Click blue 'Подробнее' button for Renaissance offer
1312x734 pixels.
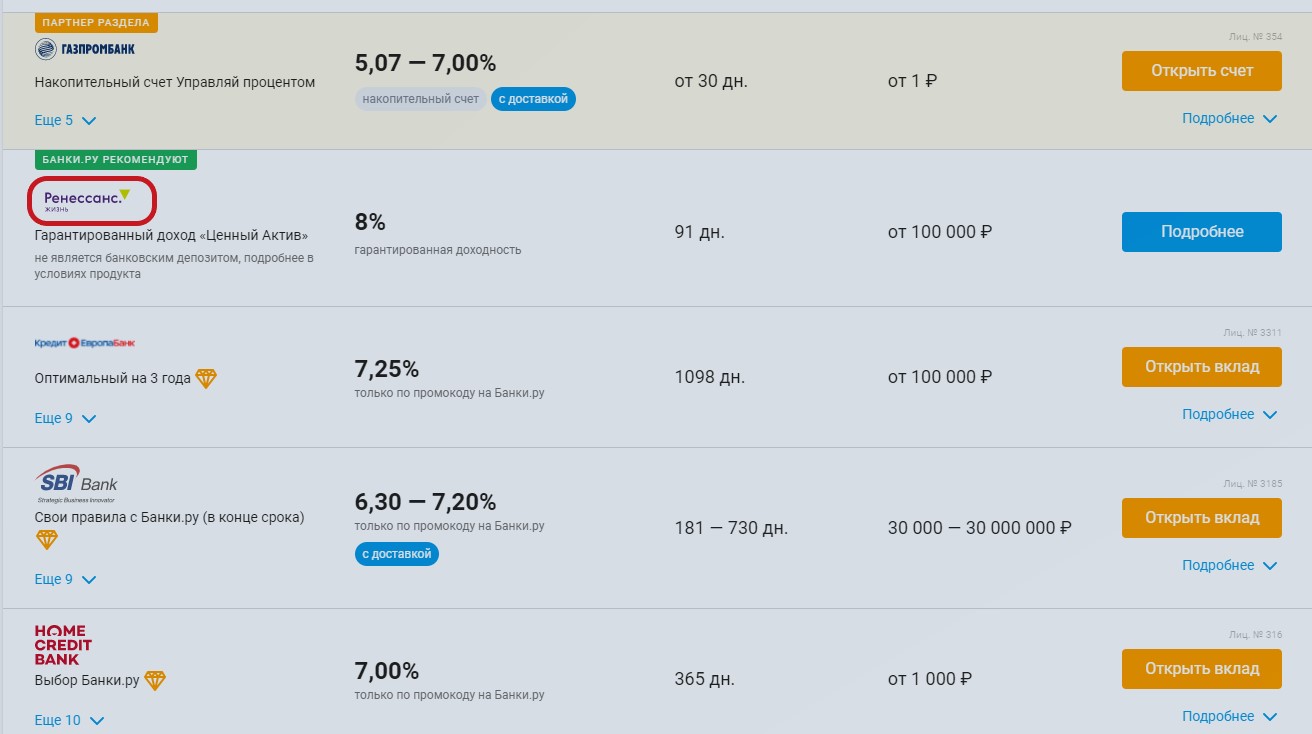pyautogui.click(x=1202, y=232)
